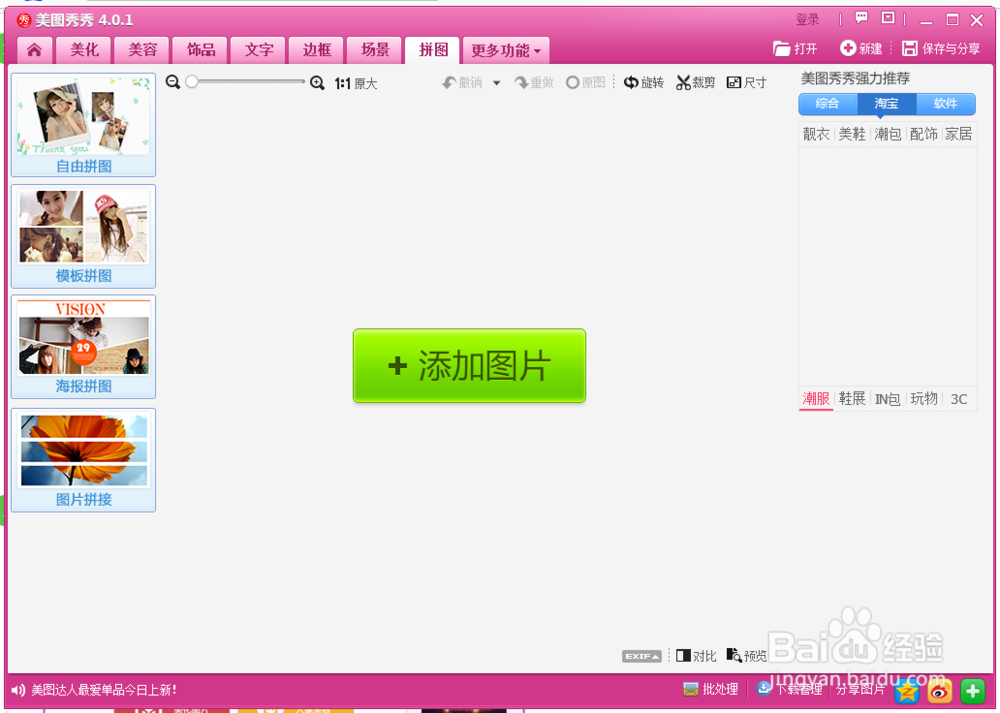This screenshot has width=1000, height=713.
Task: Select the 配饰 category
Action: 923,134
